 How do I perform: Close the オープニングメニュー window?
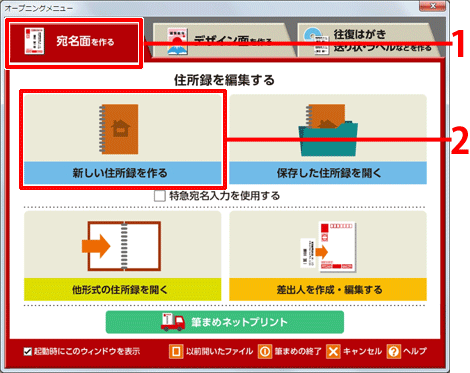(x=432, y=6)
